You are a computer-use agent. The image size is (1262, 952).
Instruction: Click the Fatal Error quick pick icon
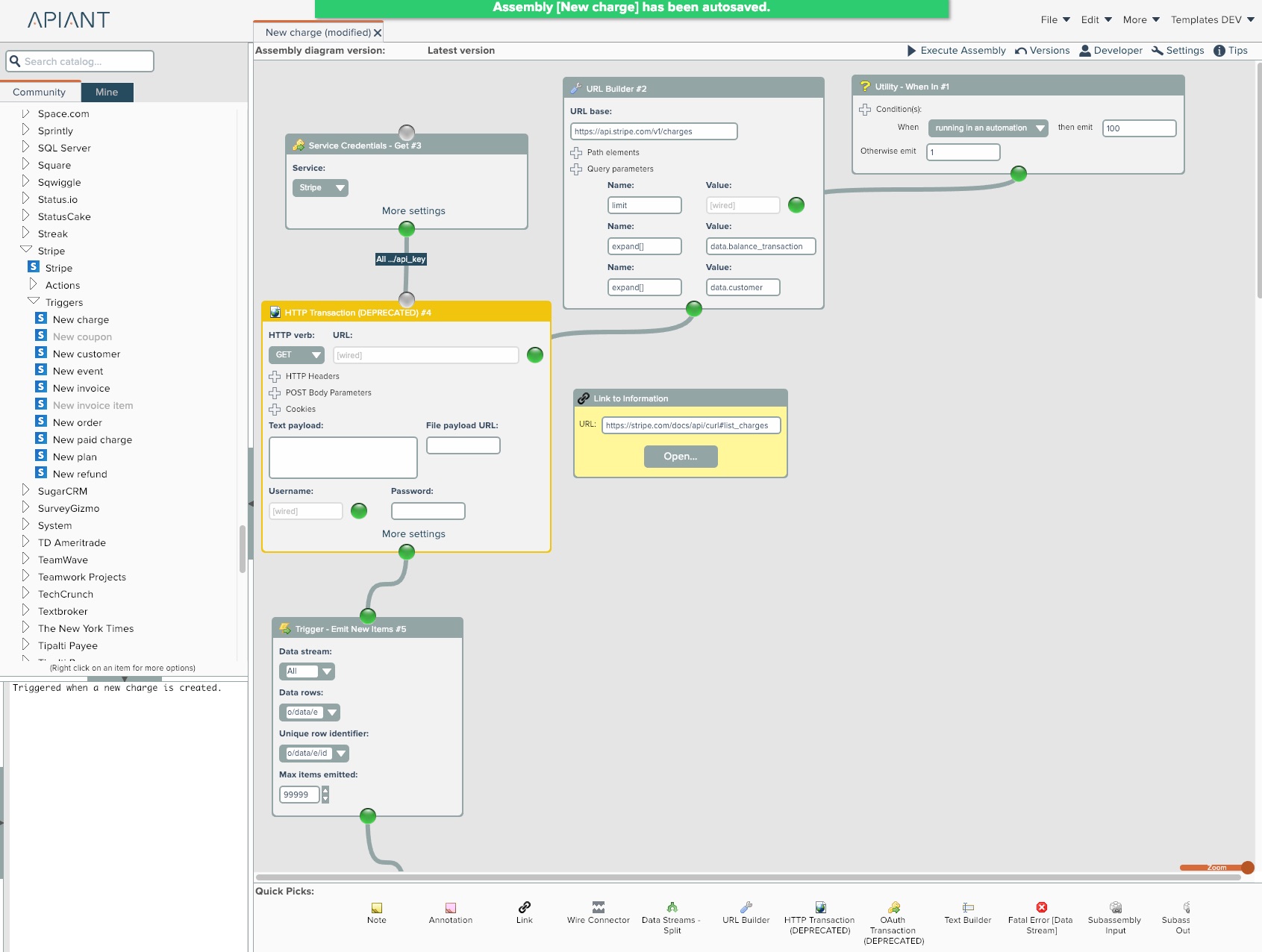pyautogui.click(x=1041, y=907)
